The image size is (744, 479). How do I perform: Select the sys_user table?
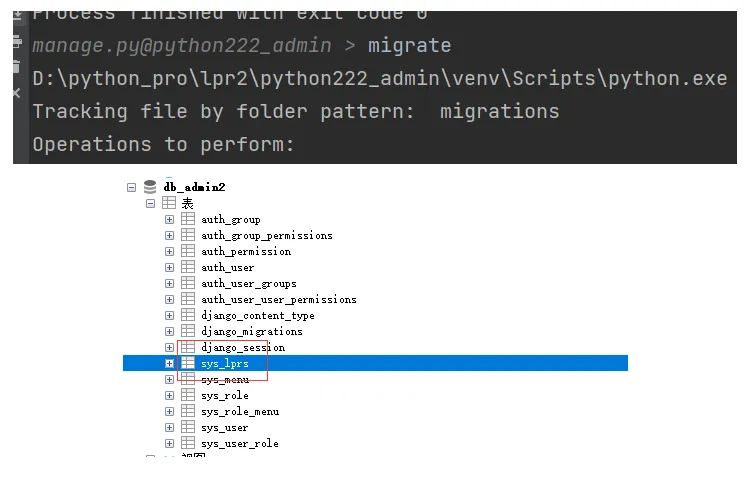(225, 427)
